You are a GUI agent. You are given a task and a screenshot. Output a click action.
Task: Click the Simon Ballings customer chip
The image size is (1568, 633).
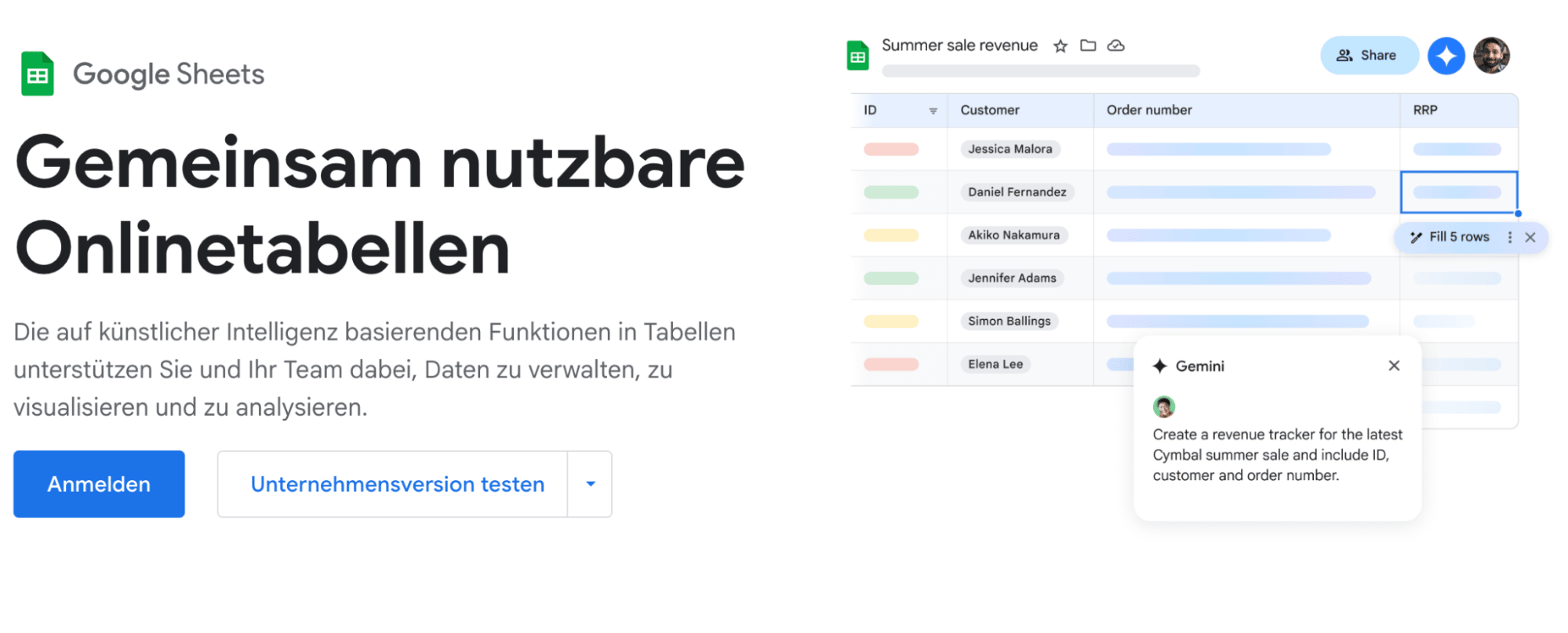coord(1009,322)
